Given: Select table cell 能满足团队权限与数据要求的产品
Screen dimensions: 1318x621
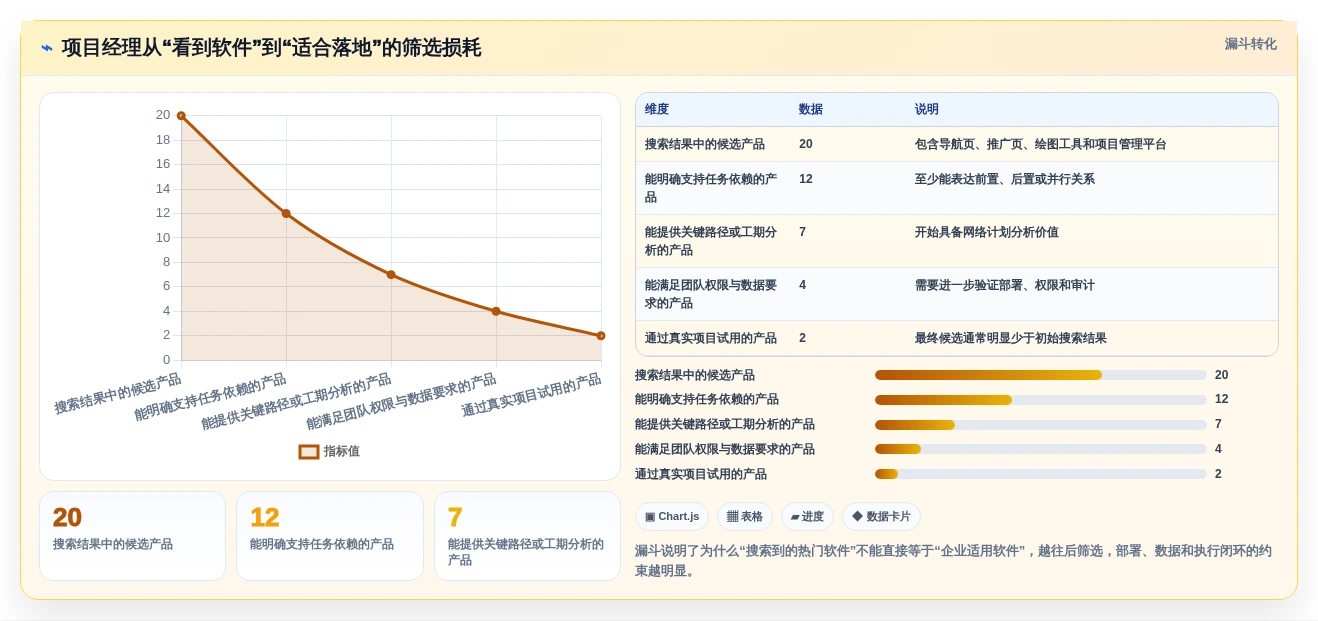Looking at the screenshot, I should [x=712, y=294].
